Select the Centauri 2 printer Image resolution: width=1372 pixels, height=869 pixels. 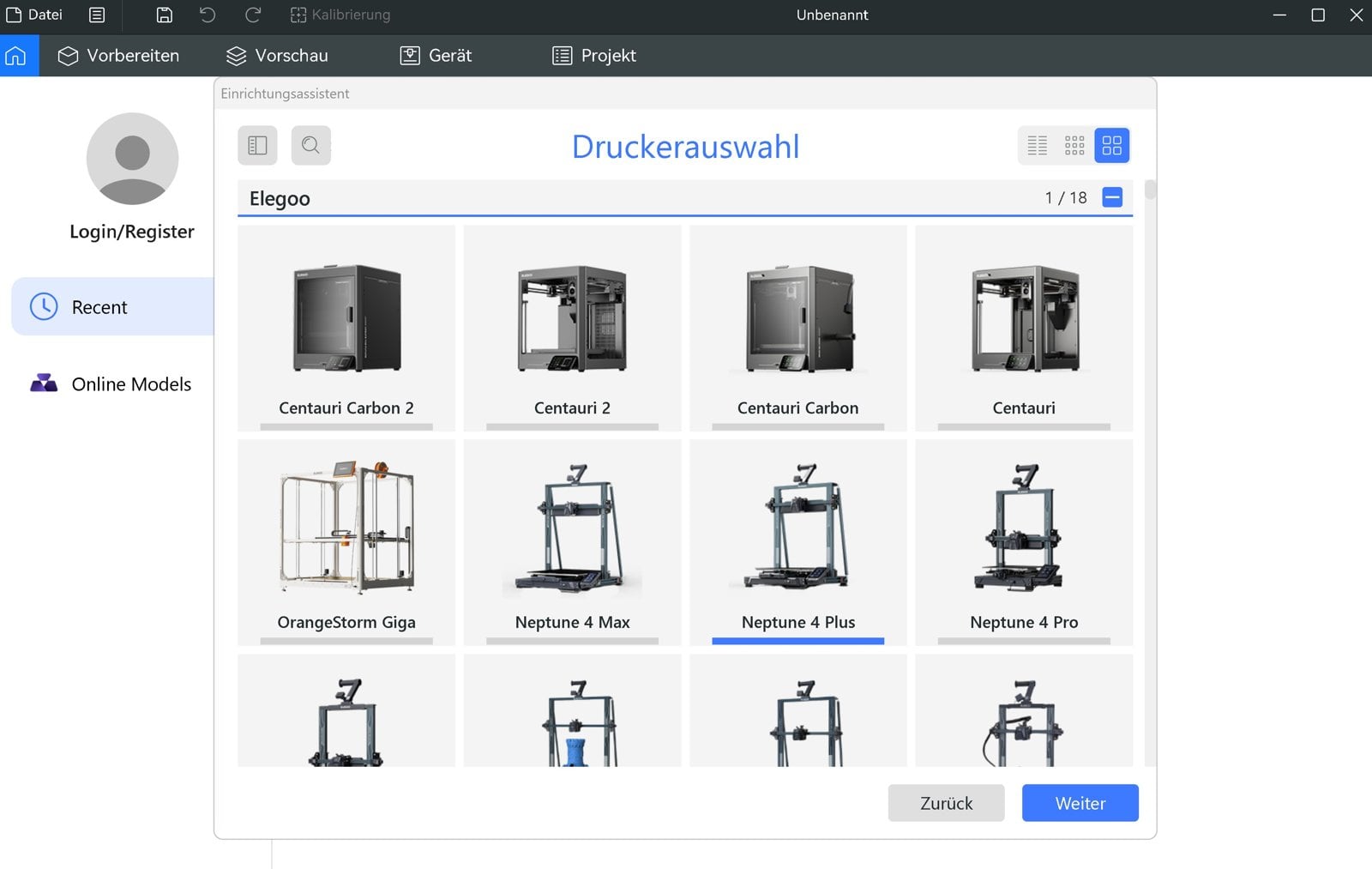coord(572,328)
